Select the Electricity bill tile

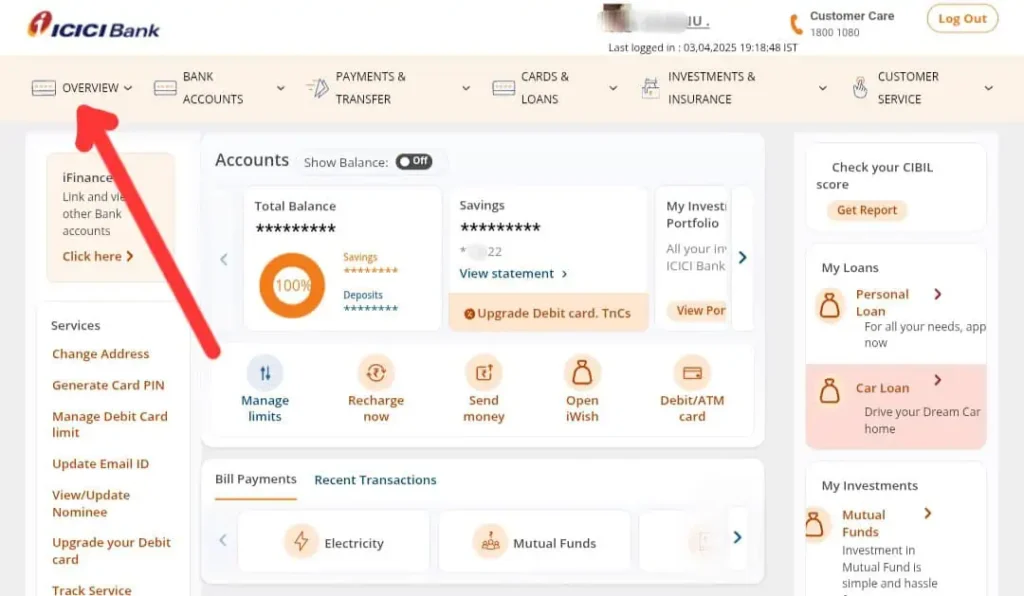tap(334, 541)
